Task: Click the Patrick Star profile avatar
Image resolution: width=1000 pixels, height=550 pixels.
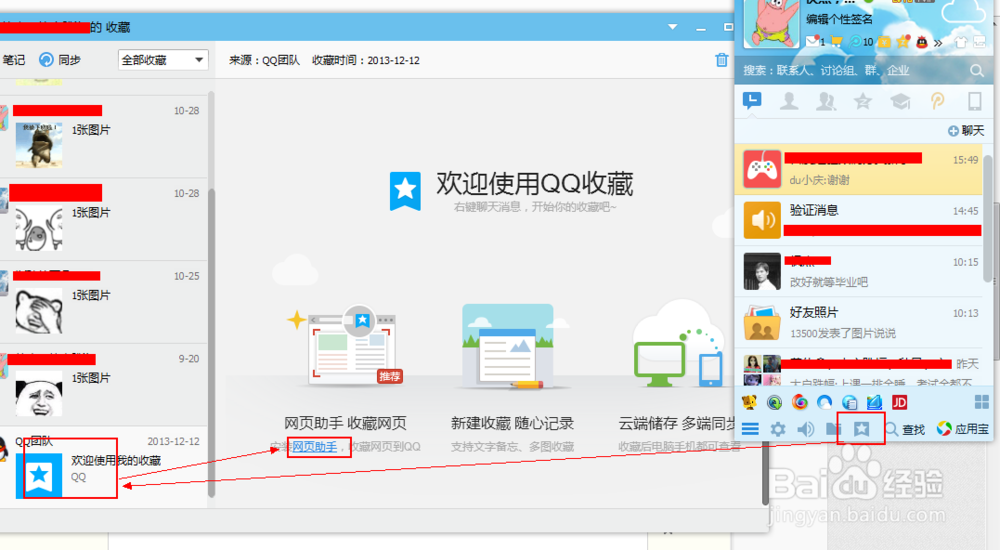Action: point(772,23)
